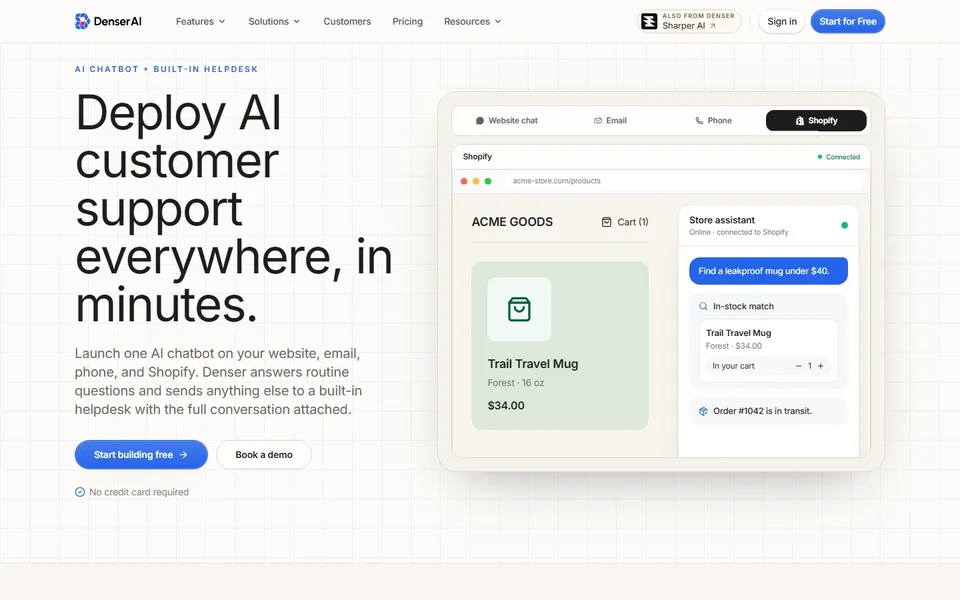Click the Trail Travel Mug product image icon
Image resolution: width=960 pixels, height=600 pixels.
pos(519,309)
